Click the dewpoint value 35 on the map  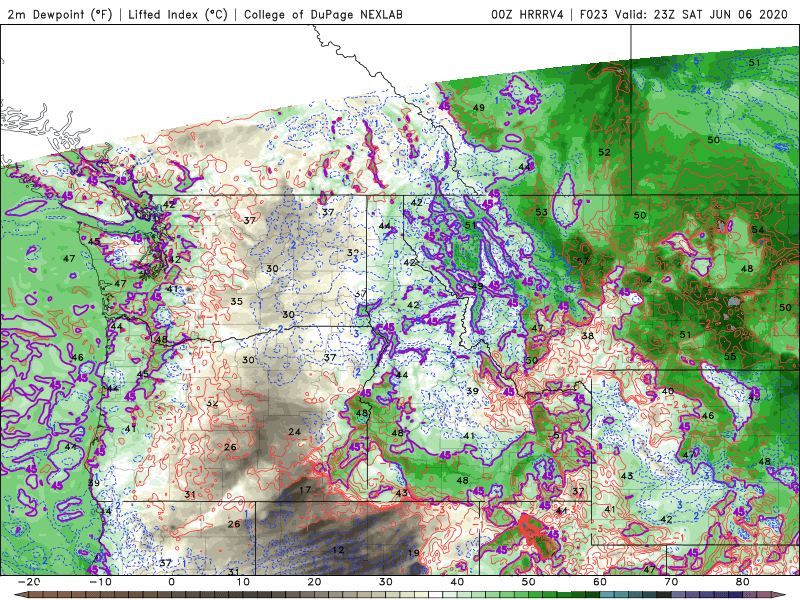coord(236,302)
